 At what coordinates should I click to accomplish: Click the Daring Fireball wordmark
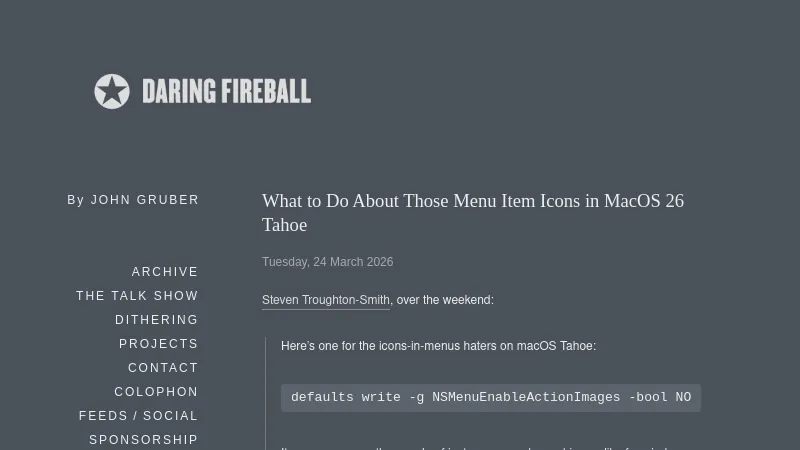coord(226,92)
